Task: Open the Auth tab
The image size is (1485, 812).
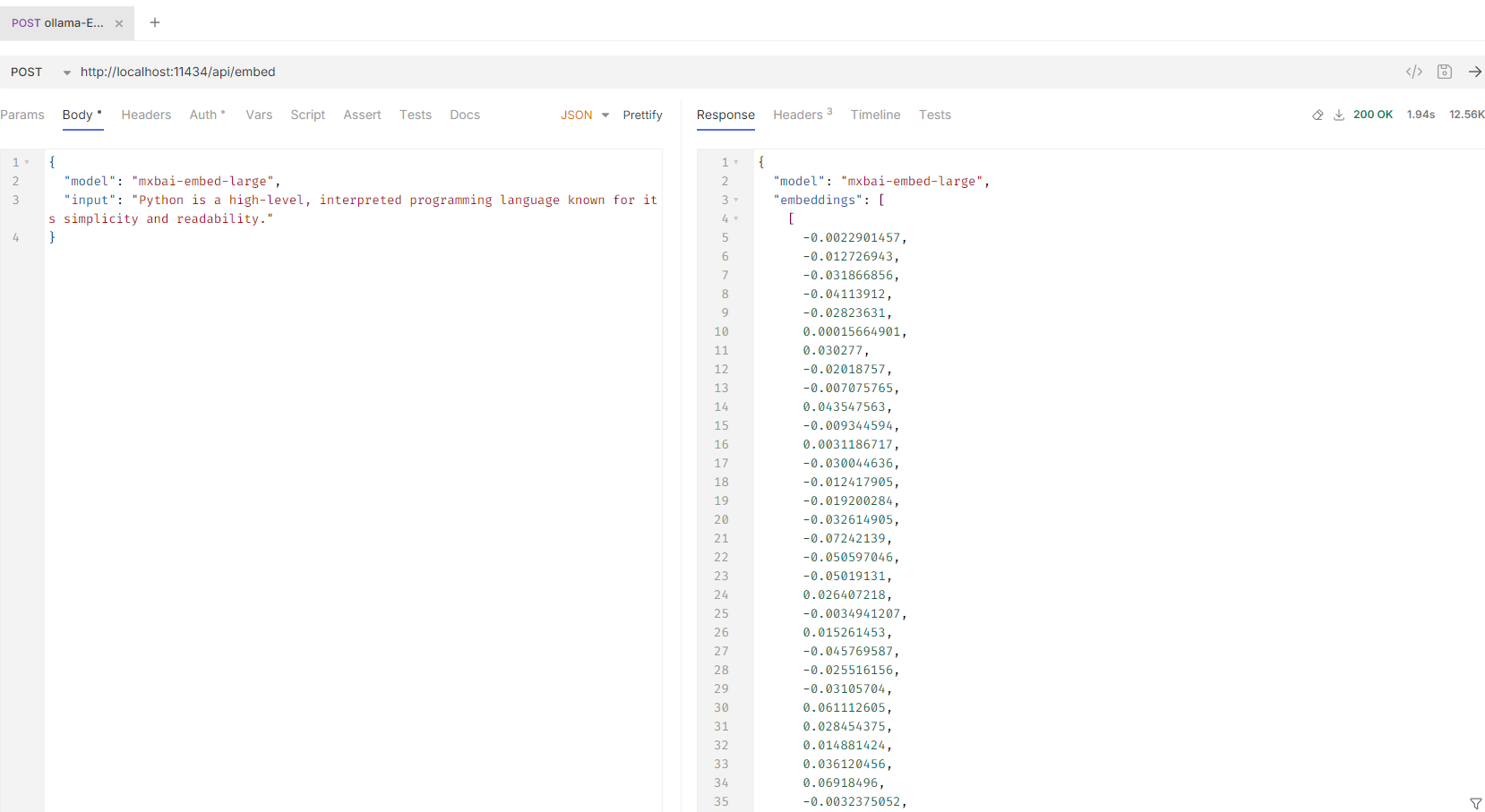Action: click(207, 115)
